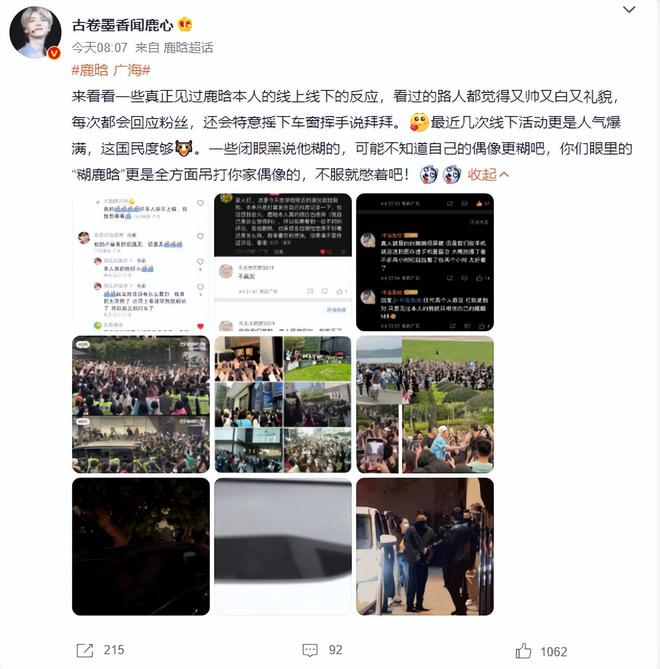Open the dark nighttime car thumbnail
The height and width of the screenshot is (669, 660).
(x=141, y=547)
